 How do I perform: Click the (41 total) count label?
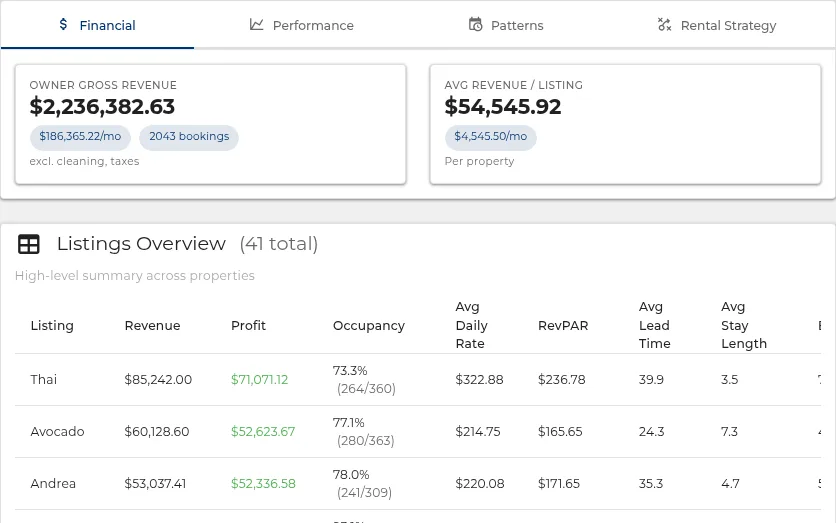click(x=279, y=244)
